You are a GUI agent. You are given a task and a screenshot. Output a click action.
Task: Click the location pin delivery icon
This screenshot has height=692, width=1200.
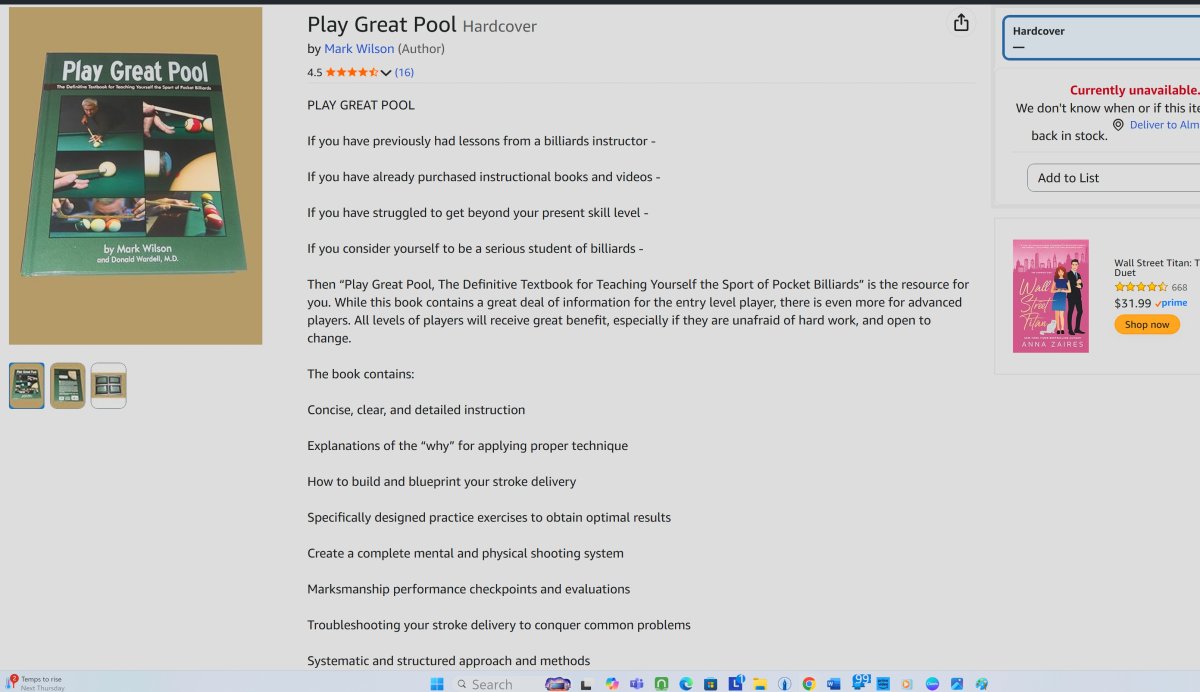[1118, 125]
